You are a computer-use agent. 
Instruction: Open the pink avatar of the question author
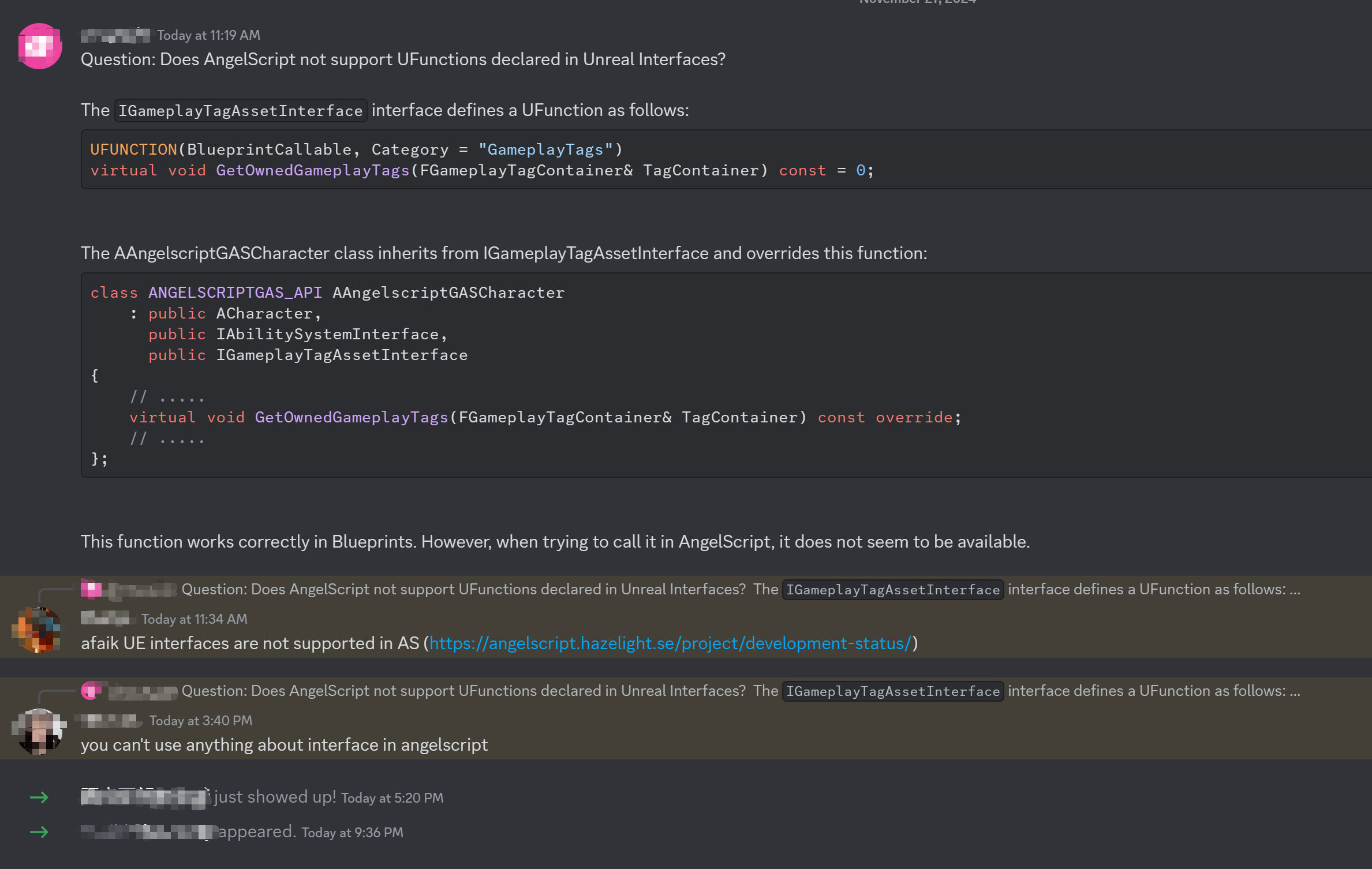[40, 46]
